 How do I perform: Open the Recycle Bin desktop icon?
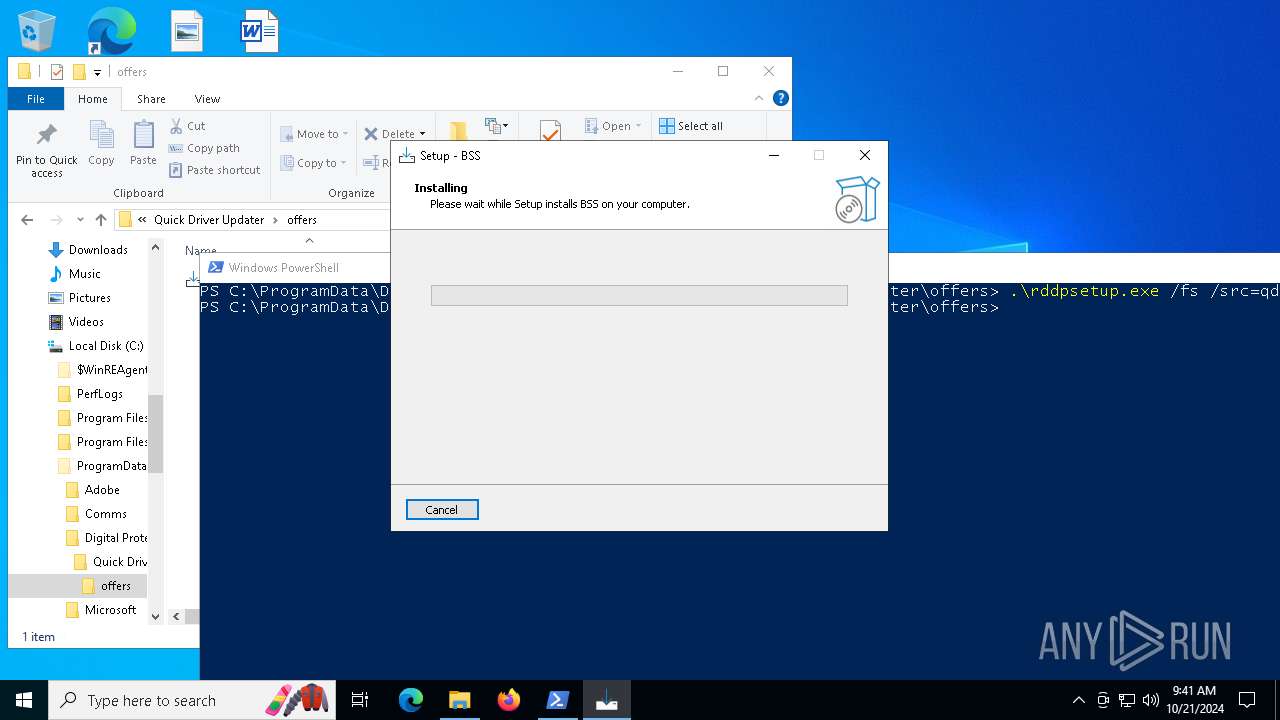coord(37,30)
